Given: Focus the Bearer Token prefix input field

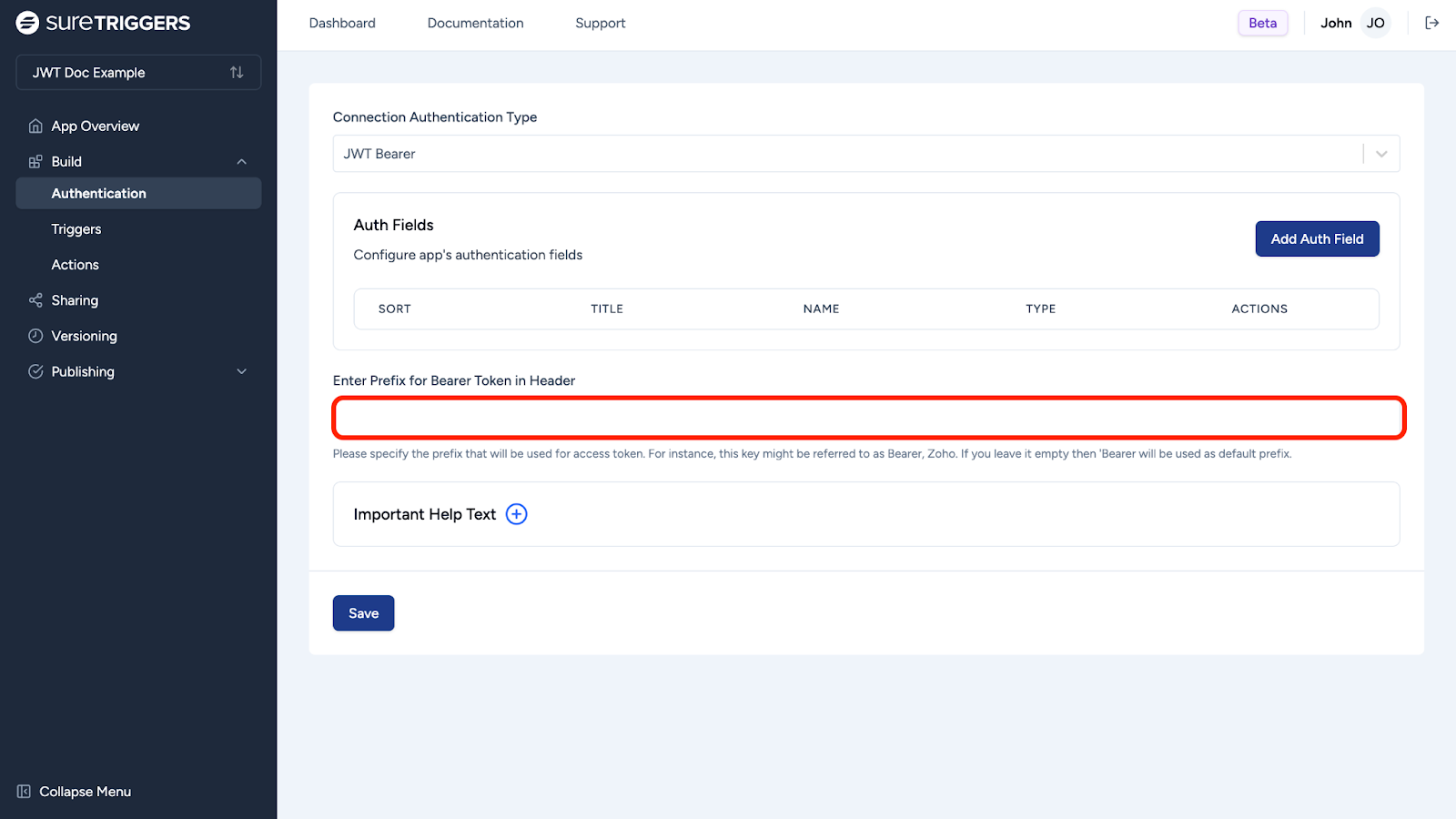Looking at the screenshot, I should pyautogui.click(x=868, y=419).
